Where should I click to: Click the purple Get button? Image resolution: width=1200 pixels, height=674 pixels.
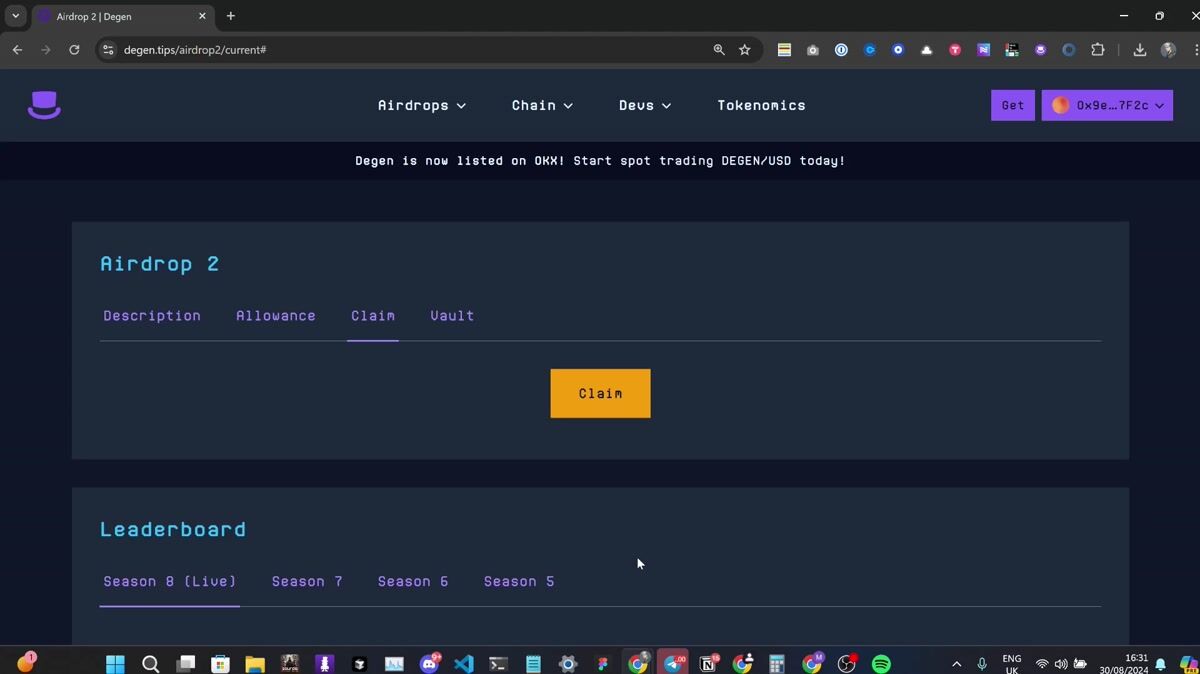(1013, 105)
